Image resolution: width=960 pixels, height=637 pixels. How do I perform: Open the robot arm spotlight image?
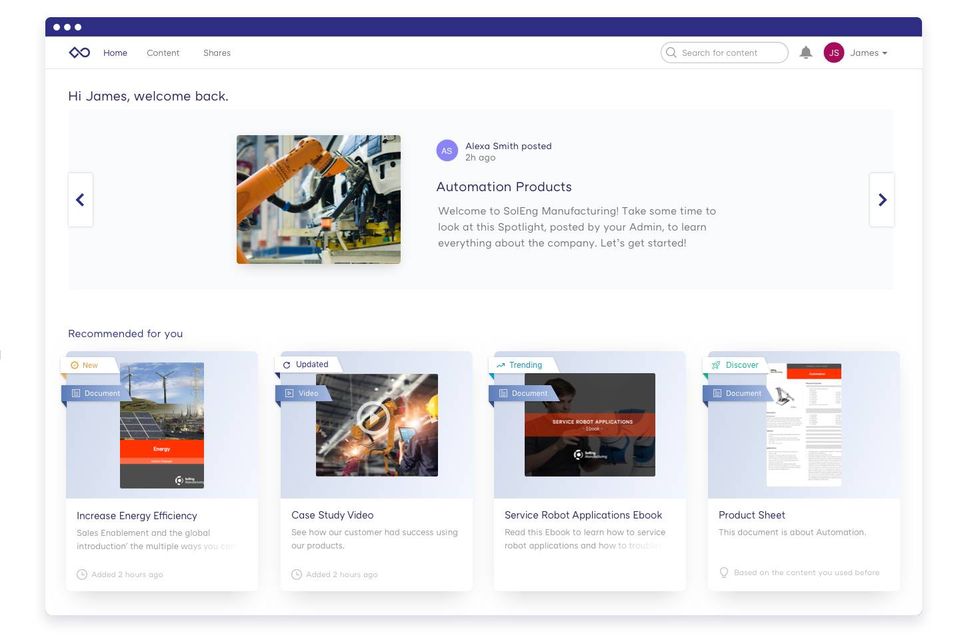(318, 200)
